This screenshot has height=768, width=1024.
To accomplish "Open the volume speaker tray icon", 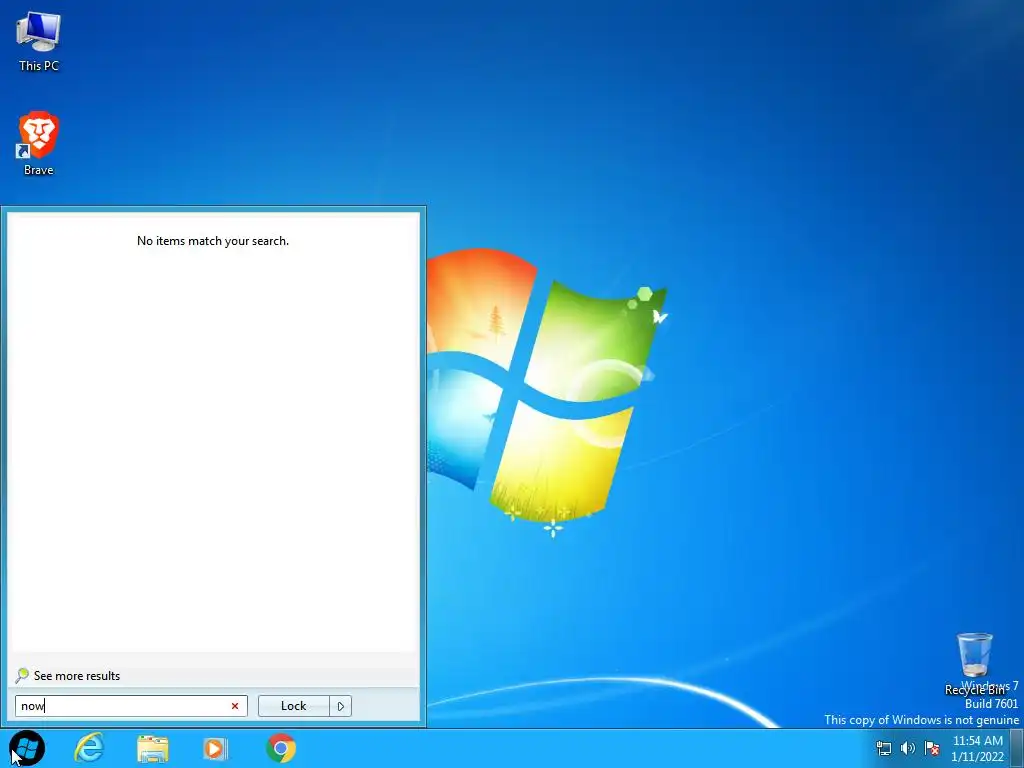I will click(908, 748).
